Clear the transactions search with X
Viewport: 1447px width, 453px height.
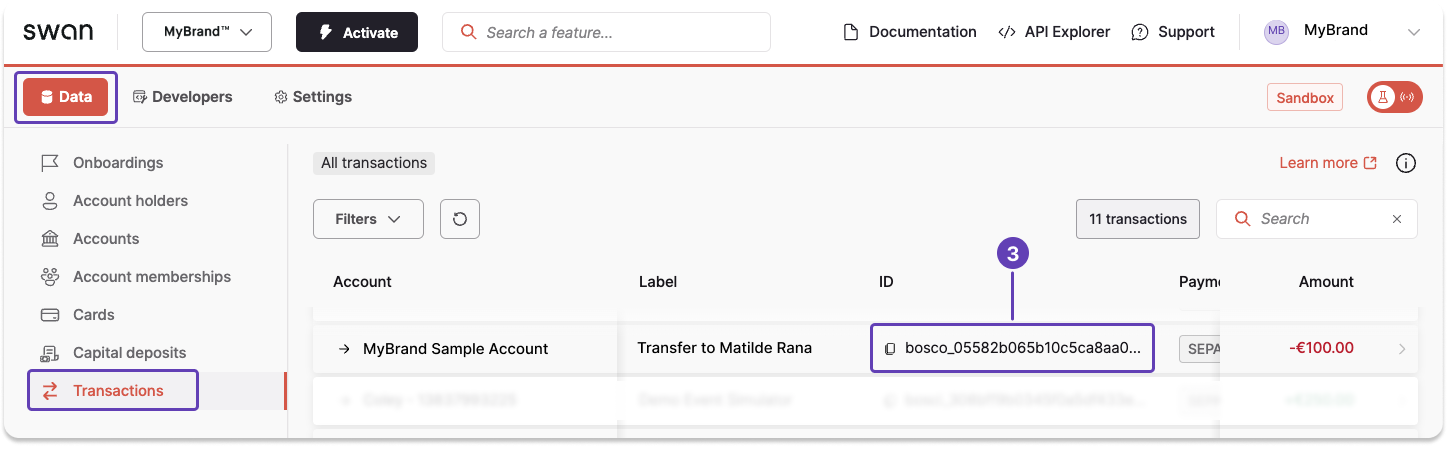tap(1397, 219)
